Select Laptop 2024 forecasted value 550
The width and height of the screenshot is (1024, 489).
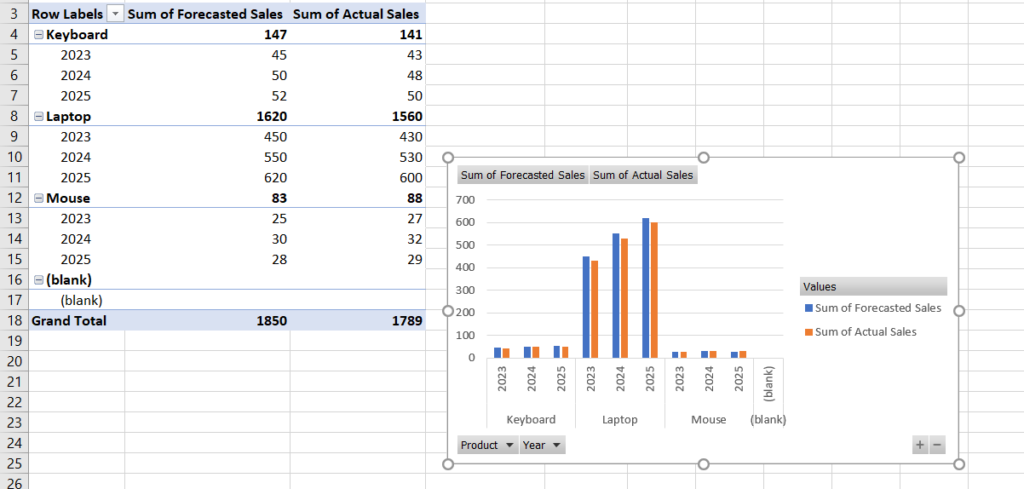point(208,157)
